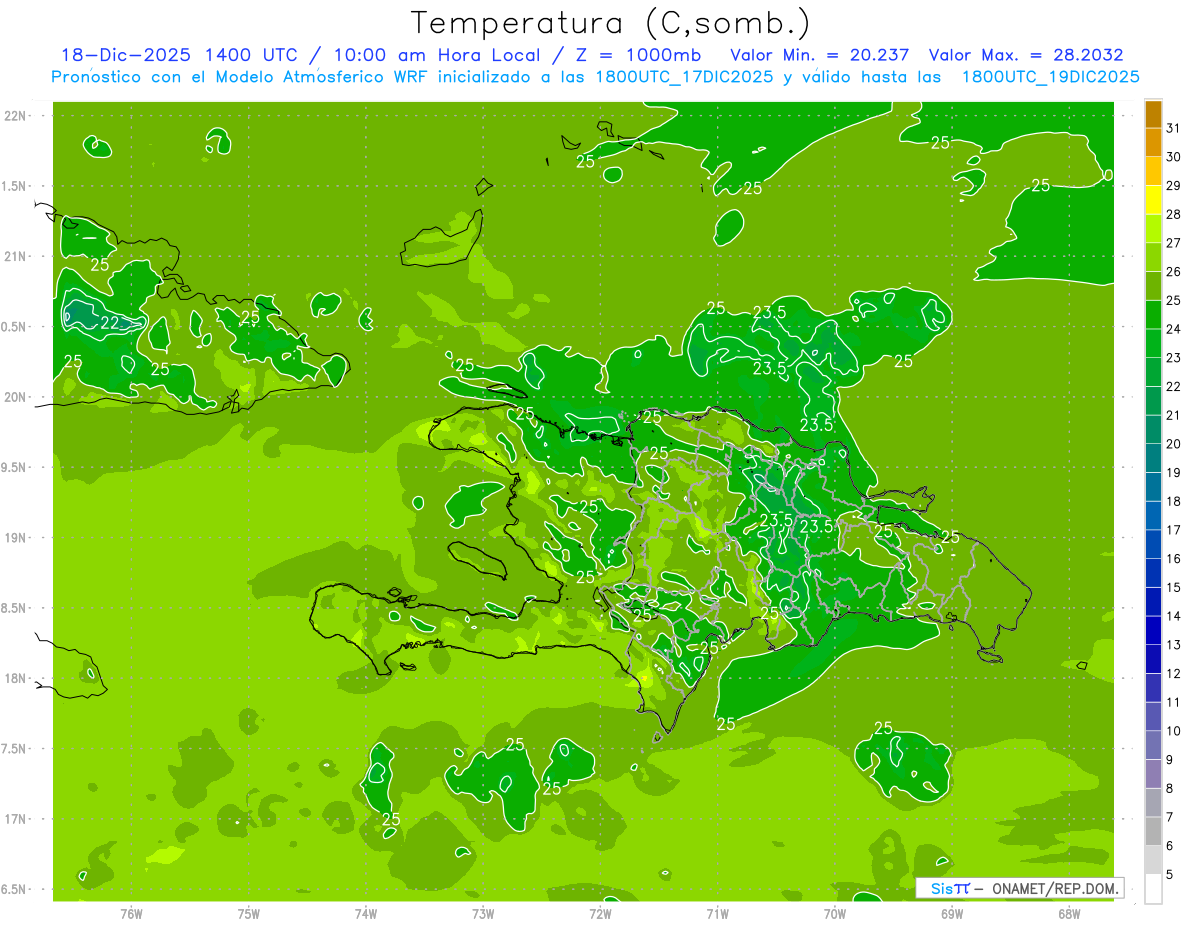The height and width of the screenshot is (927, 1200).
Task: Click the number 20 on the color scale
Action: pyautogui.click(x=1173, y=444)
